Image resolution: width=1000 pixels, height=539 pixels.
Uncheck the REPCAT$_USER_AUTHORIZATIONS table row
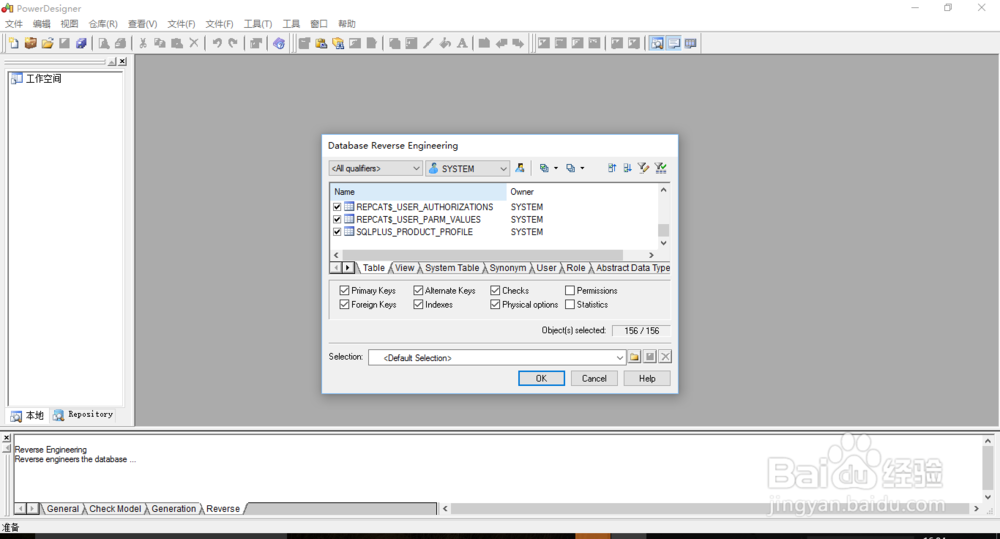point(337,207)
